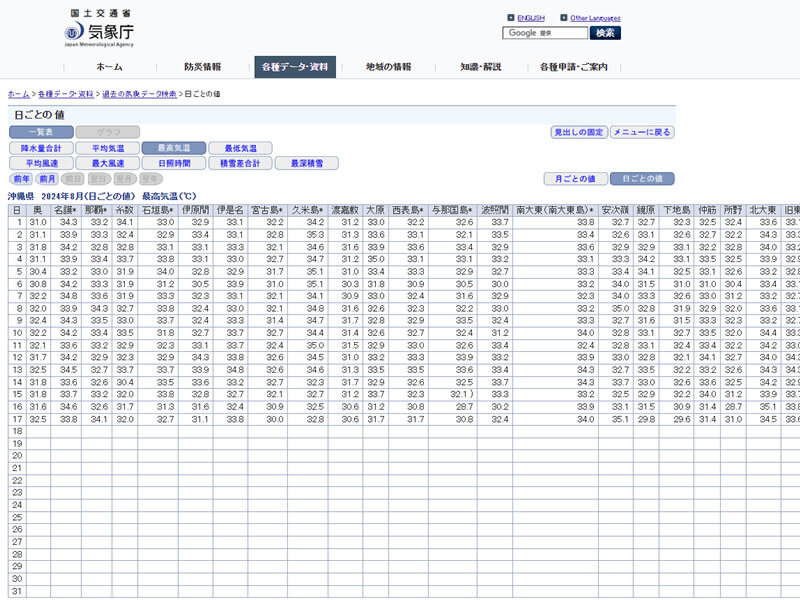
Task: Switch to 降水量合計 data
Action: tap(41, 148)
